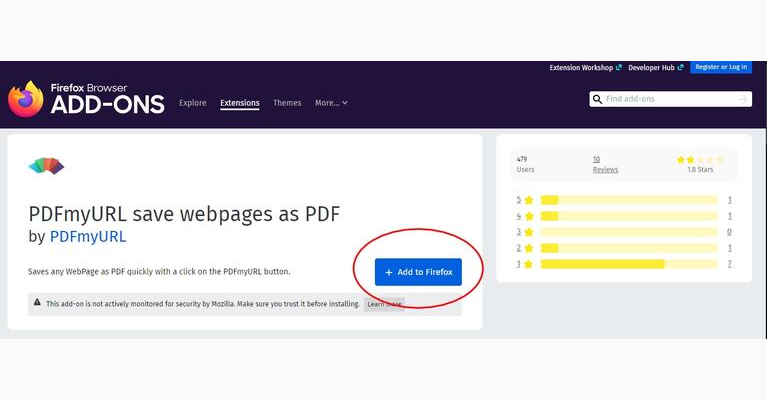Open the Extensions tab
Image resolution: width=767 pixels, height=400 pixels.
240,103
